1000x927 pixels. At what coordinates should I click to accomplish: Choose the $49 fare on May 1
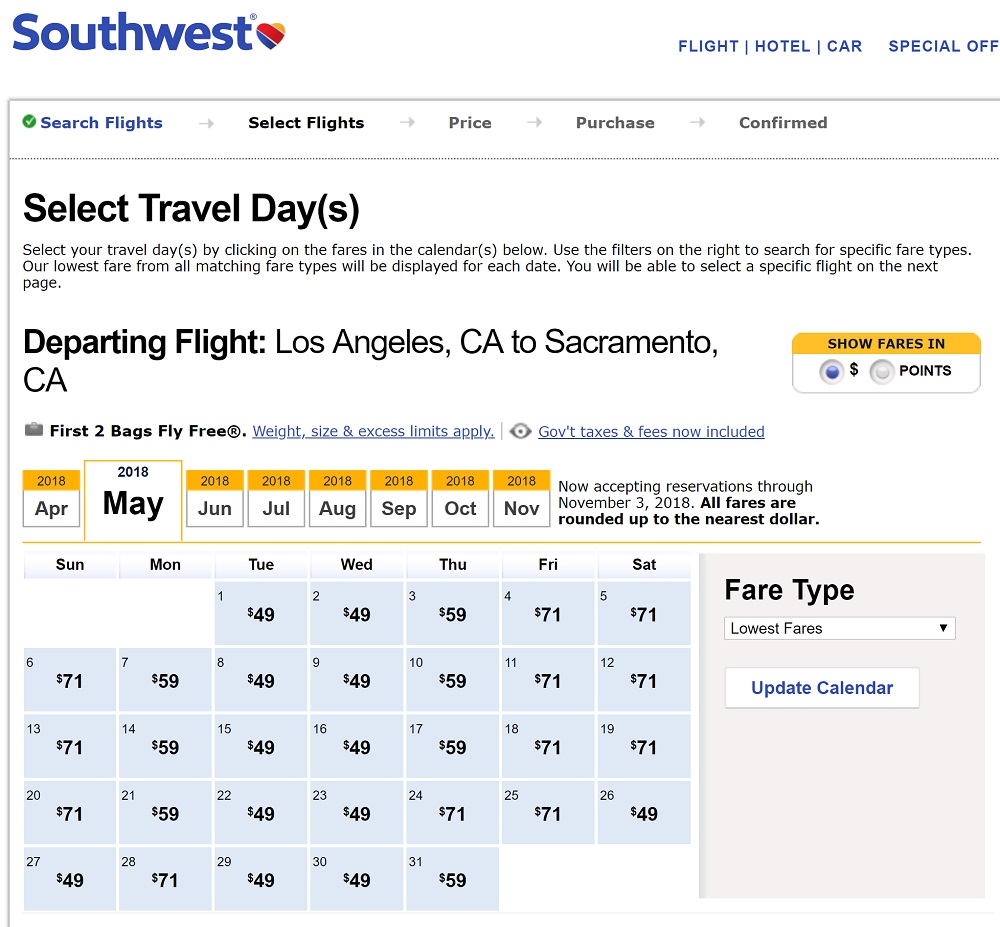(x=261, y=614)
